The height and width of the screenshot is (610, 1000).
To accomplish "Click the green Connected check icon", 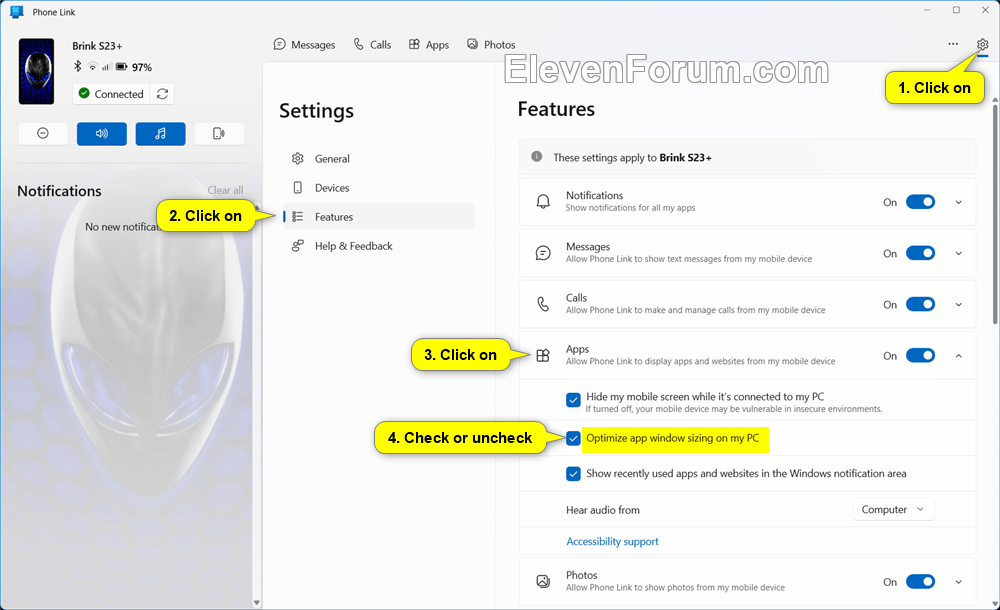I will [x=84, y=93].
